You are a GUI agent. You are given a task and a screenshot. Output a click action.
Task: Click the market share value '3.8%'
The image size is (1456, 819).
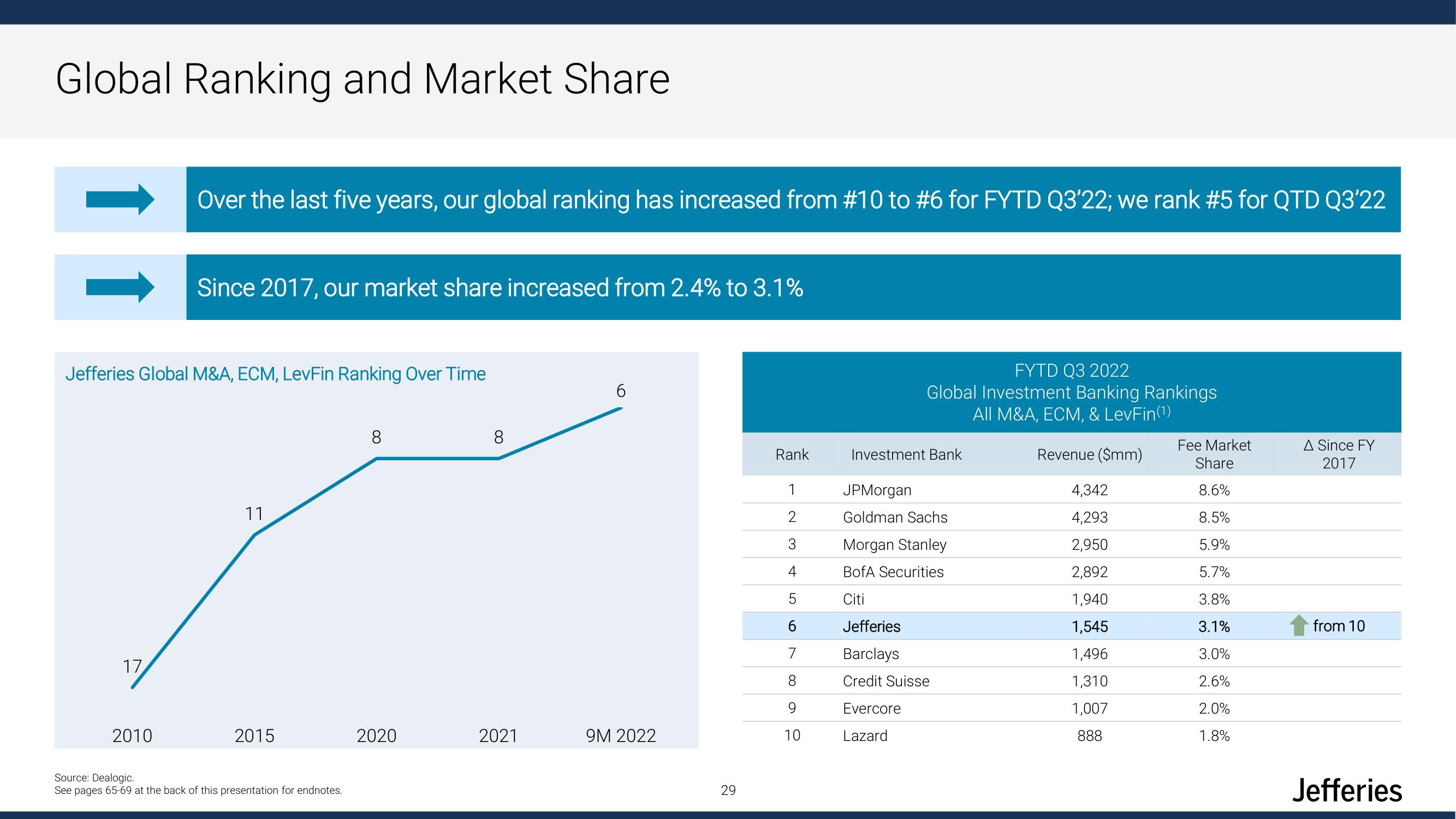[x=1214, y=599]
